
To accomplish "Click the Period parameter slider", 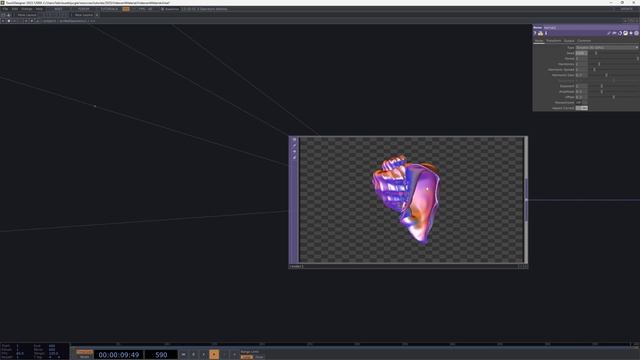I will pyautogui.click(x=613, y=58).
